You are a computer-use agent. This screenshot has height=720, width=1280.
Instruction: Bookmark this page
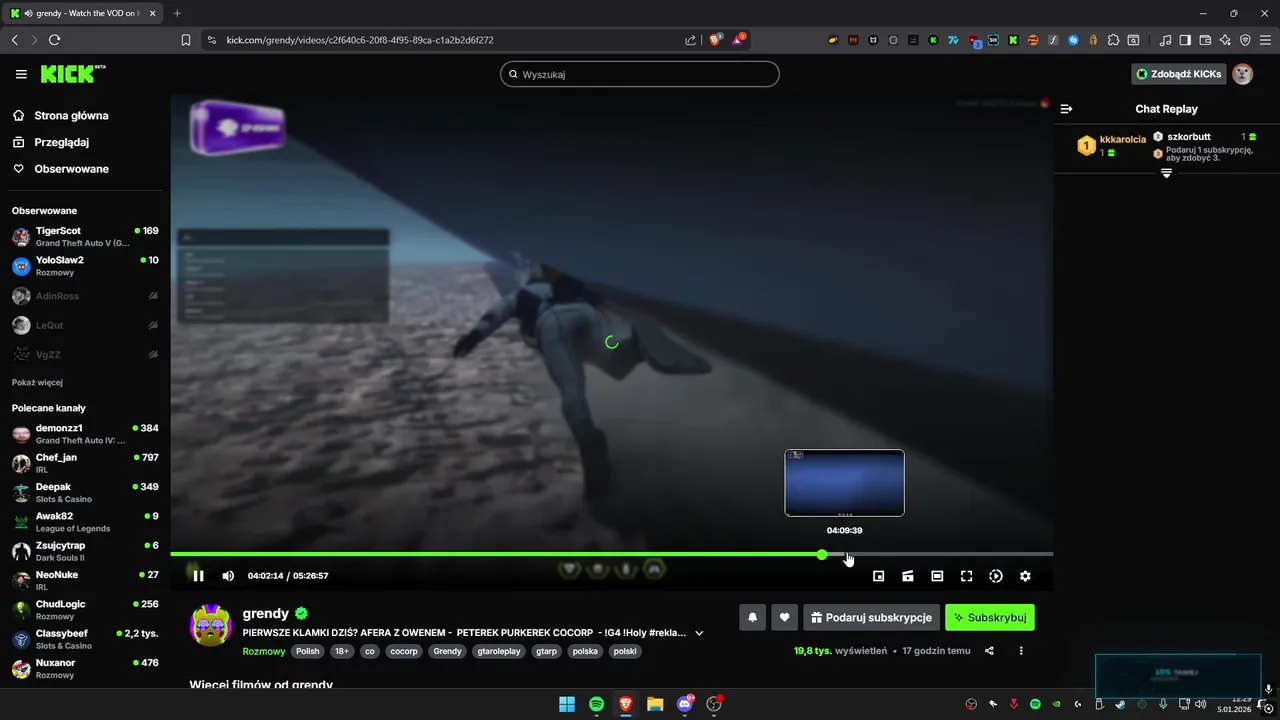pos(186,40)
